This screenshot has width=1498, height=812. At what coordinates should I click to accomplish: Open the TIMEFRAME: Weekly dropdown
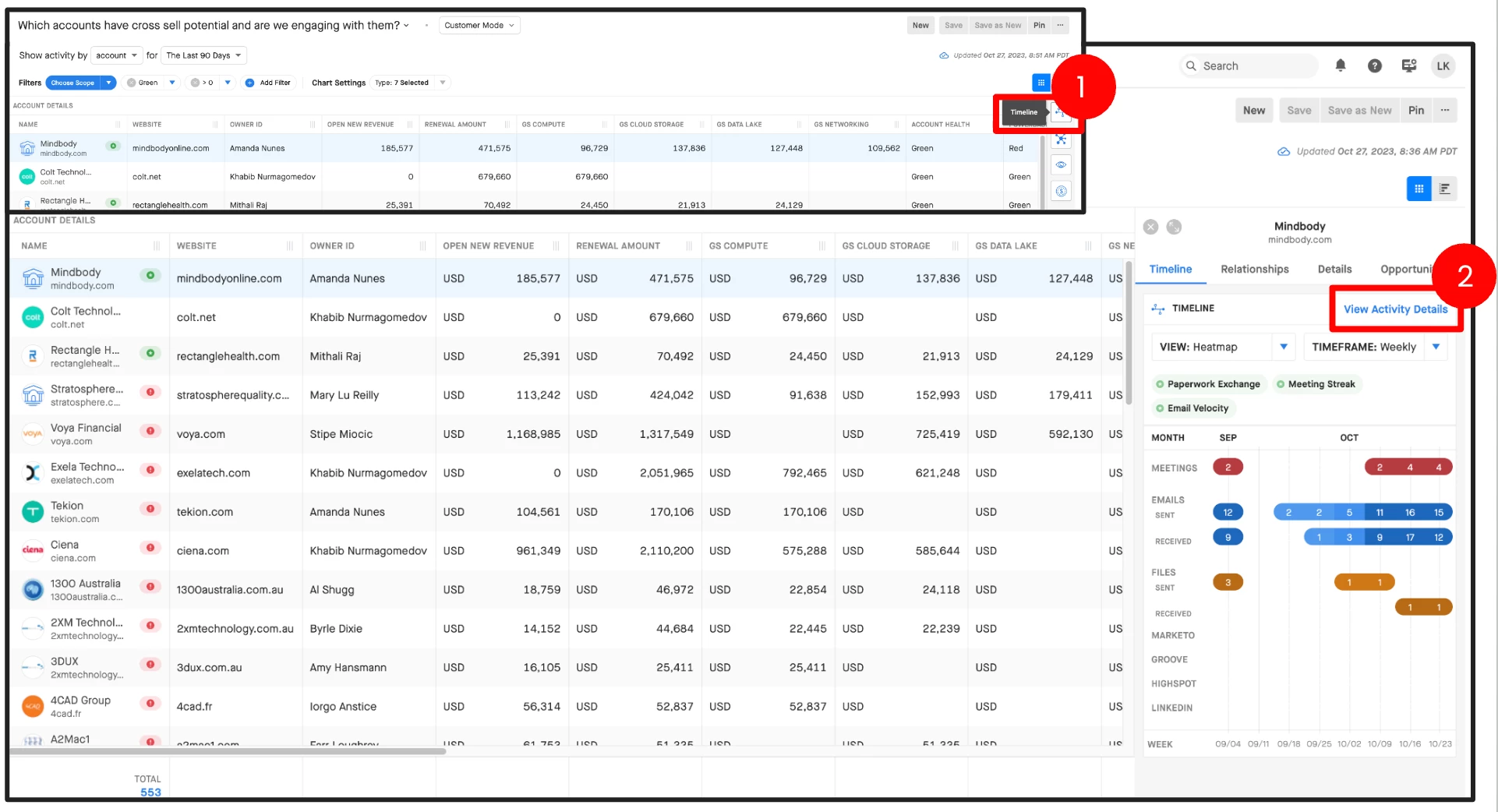coord(1376,347)
